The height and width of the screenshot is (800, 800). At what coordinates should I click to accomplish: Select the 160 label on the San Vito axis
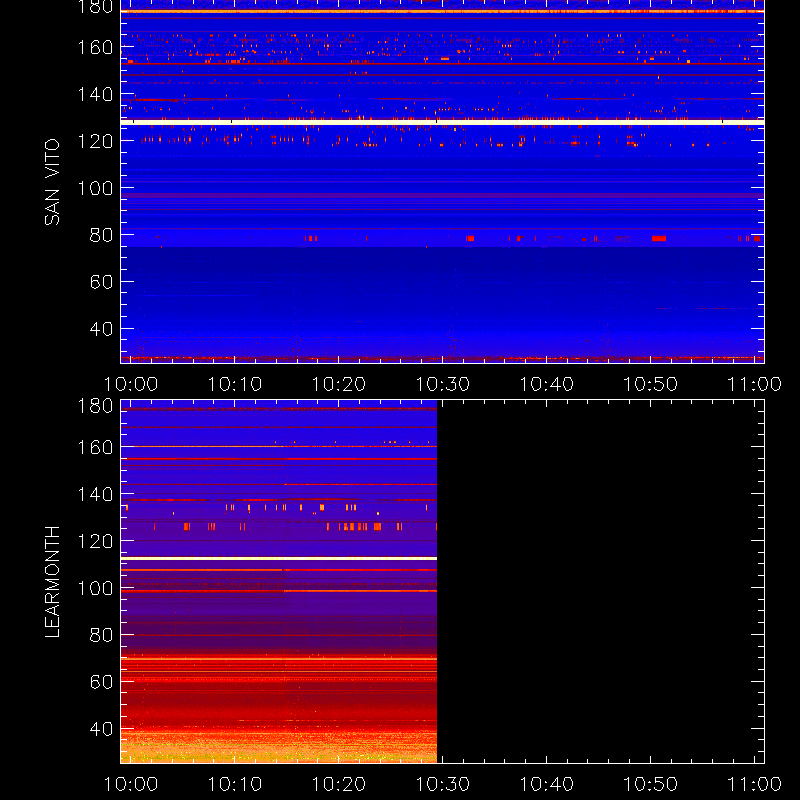[x=95, y=47]
